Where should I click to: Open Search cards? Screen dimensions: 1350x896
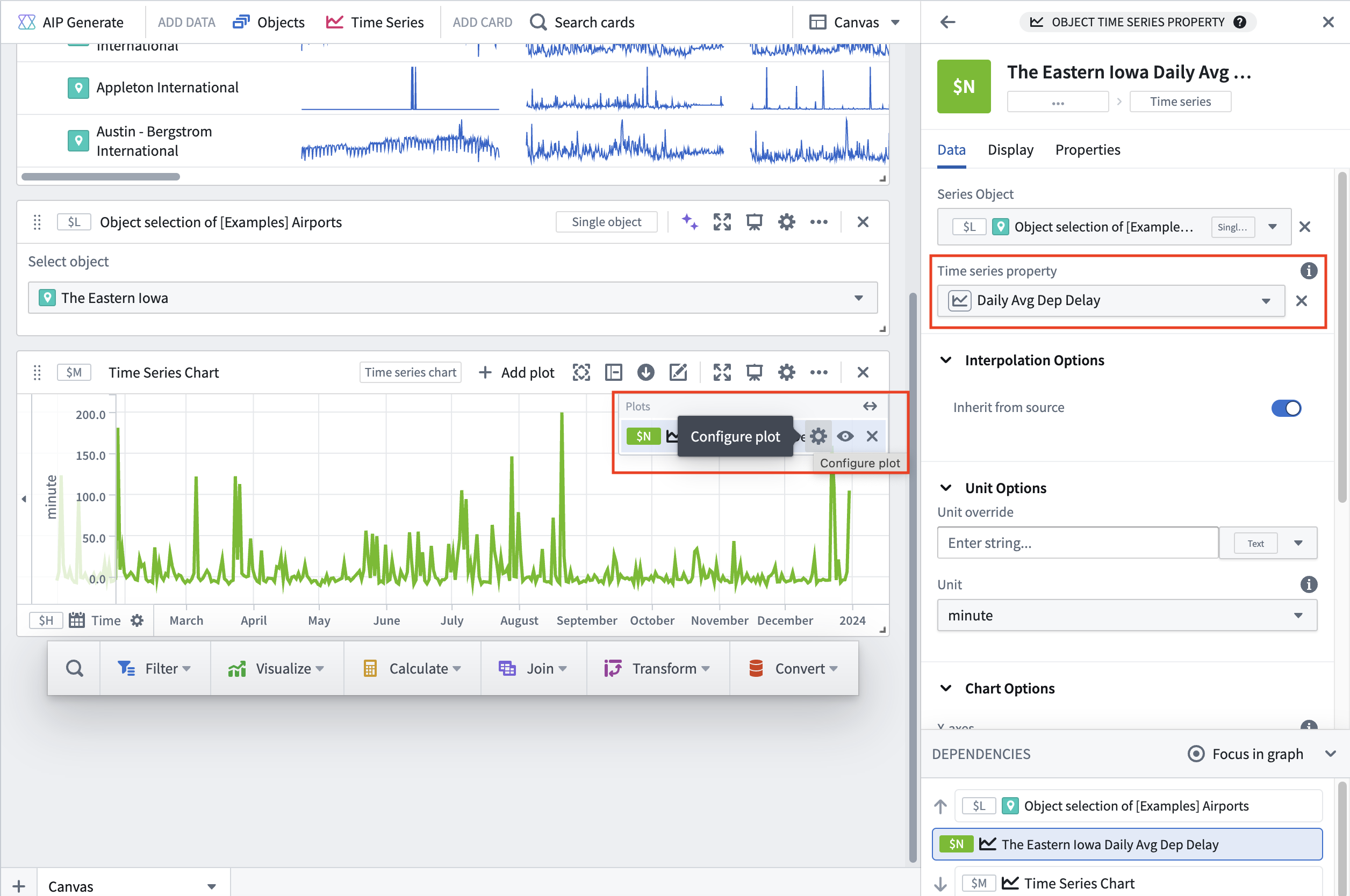coord(582,21)
